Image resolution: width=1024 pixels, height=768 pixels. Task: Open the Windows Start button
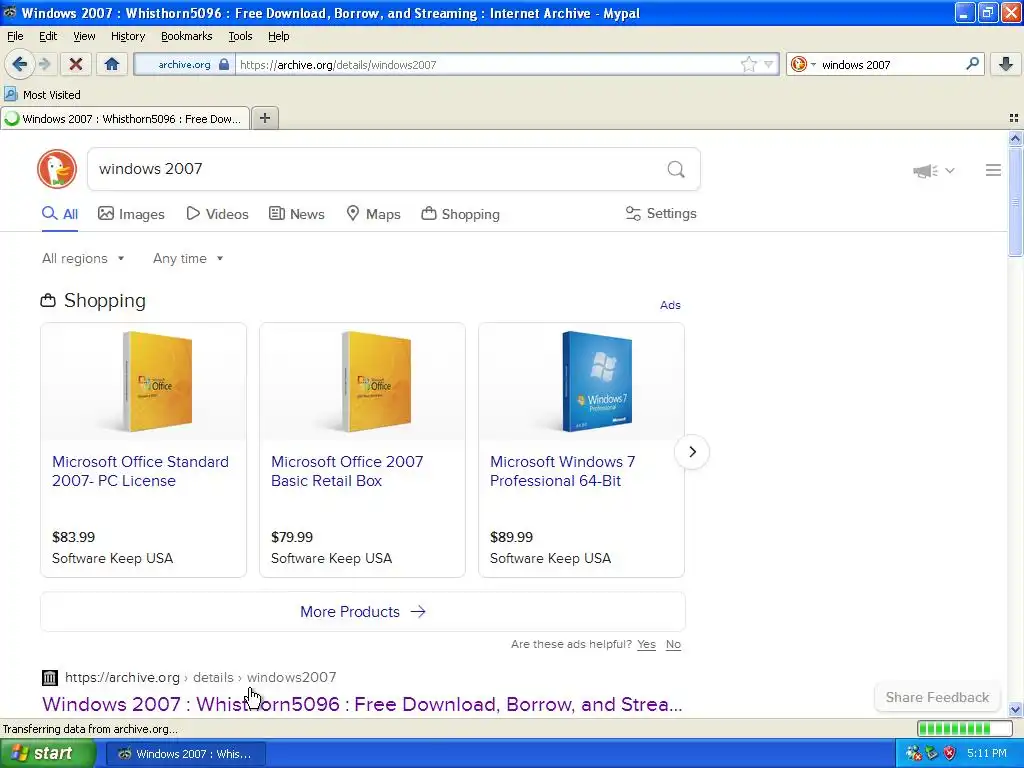47,753
